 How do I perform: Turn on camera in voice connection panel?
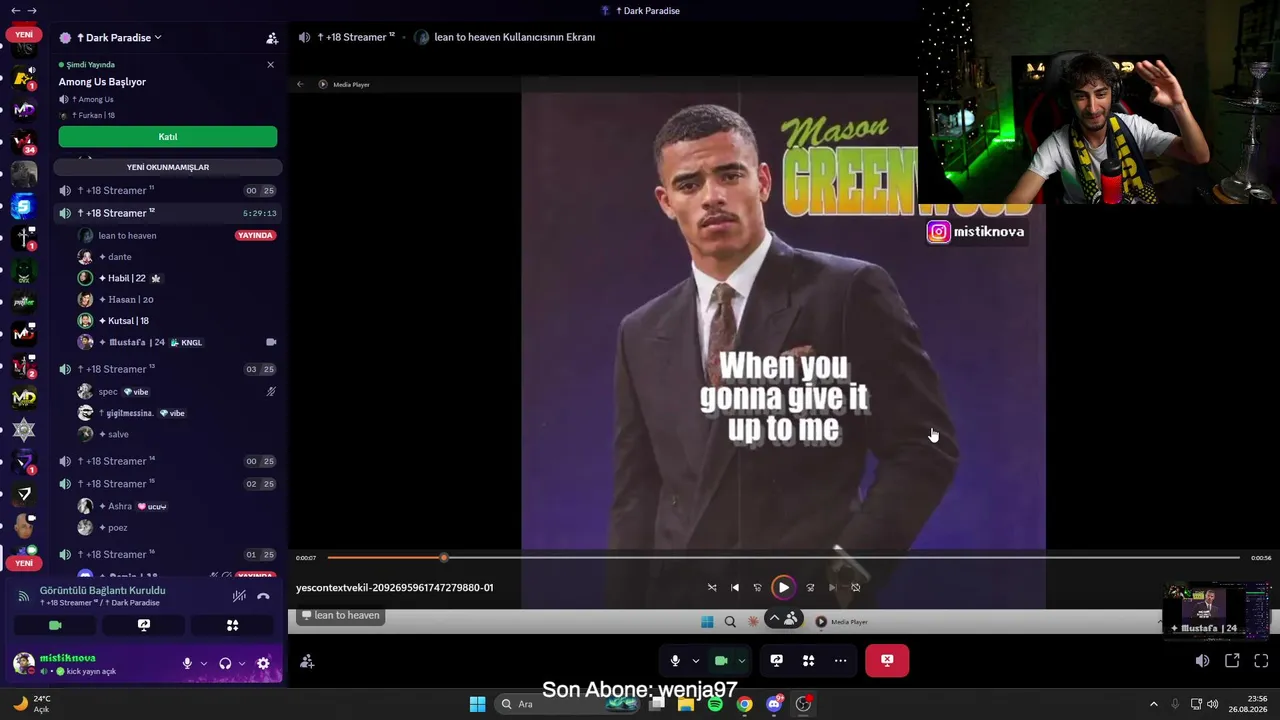coord(55,625)
